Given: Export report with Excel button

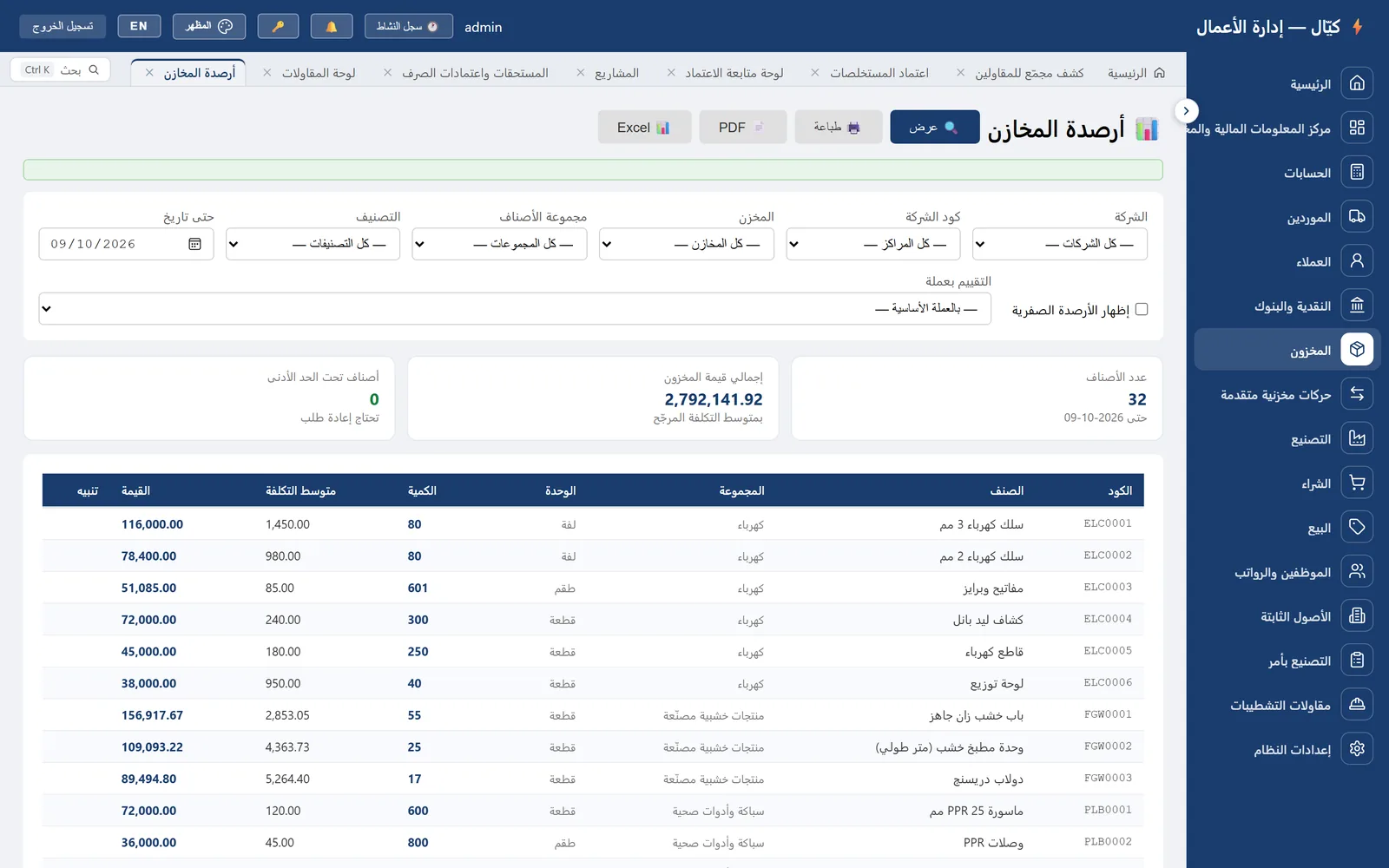Looking at the screenshot, I should click(644, 127).
